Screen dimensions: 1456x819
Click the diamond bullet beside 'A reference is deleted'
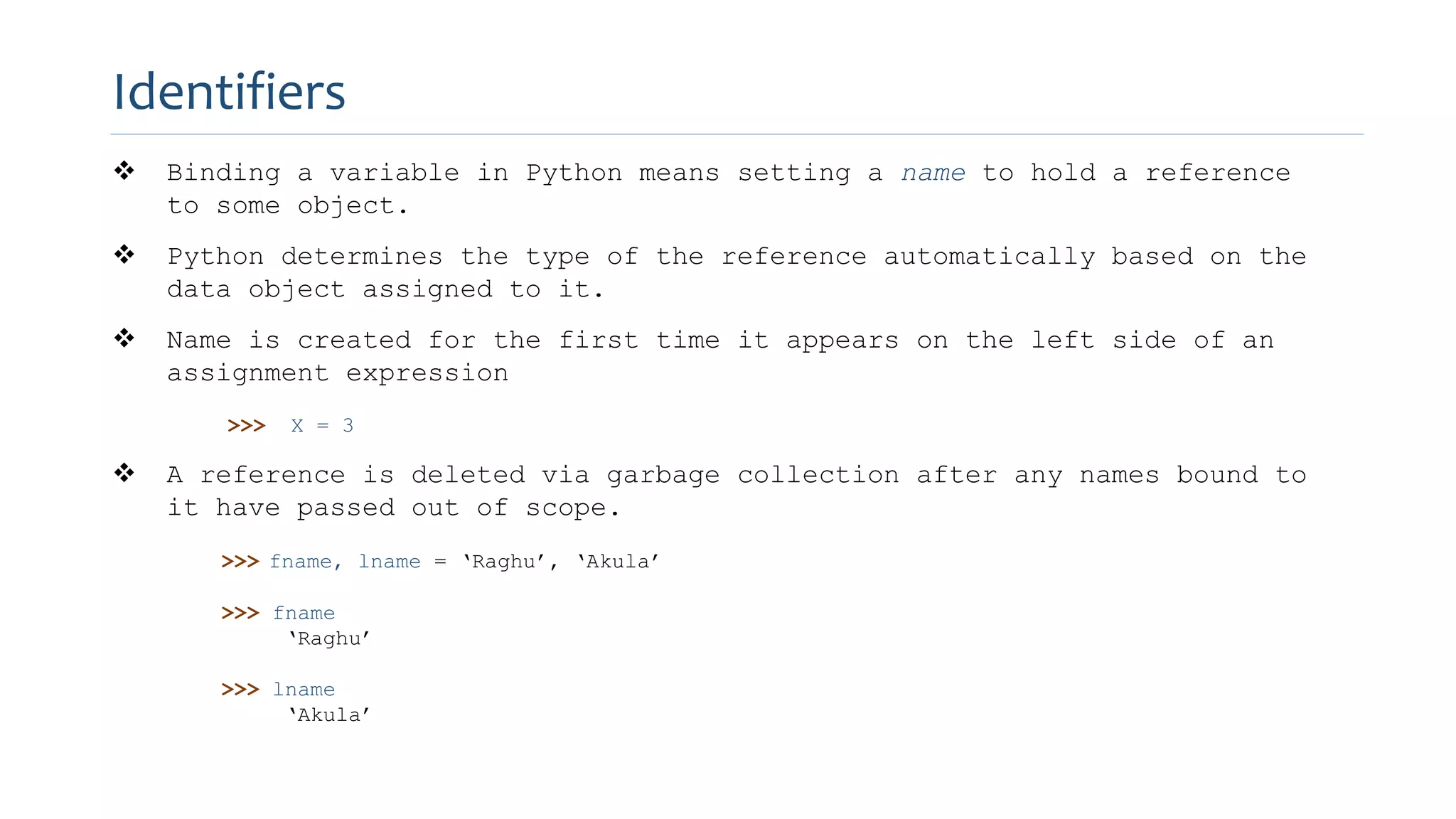pyautogui.click(x=124, y=473)
